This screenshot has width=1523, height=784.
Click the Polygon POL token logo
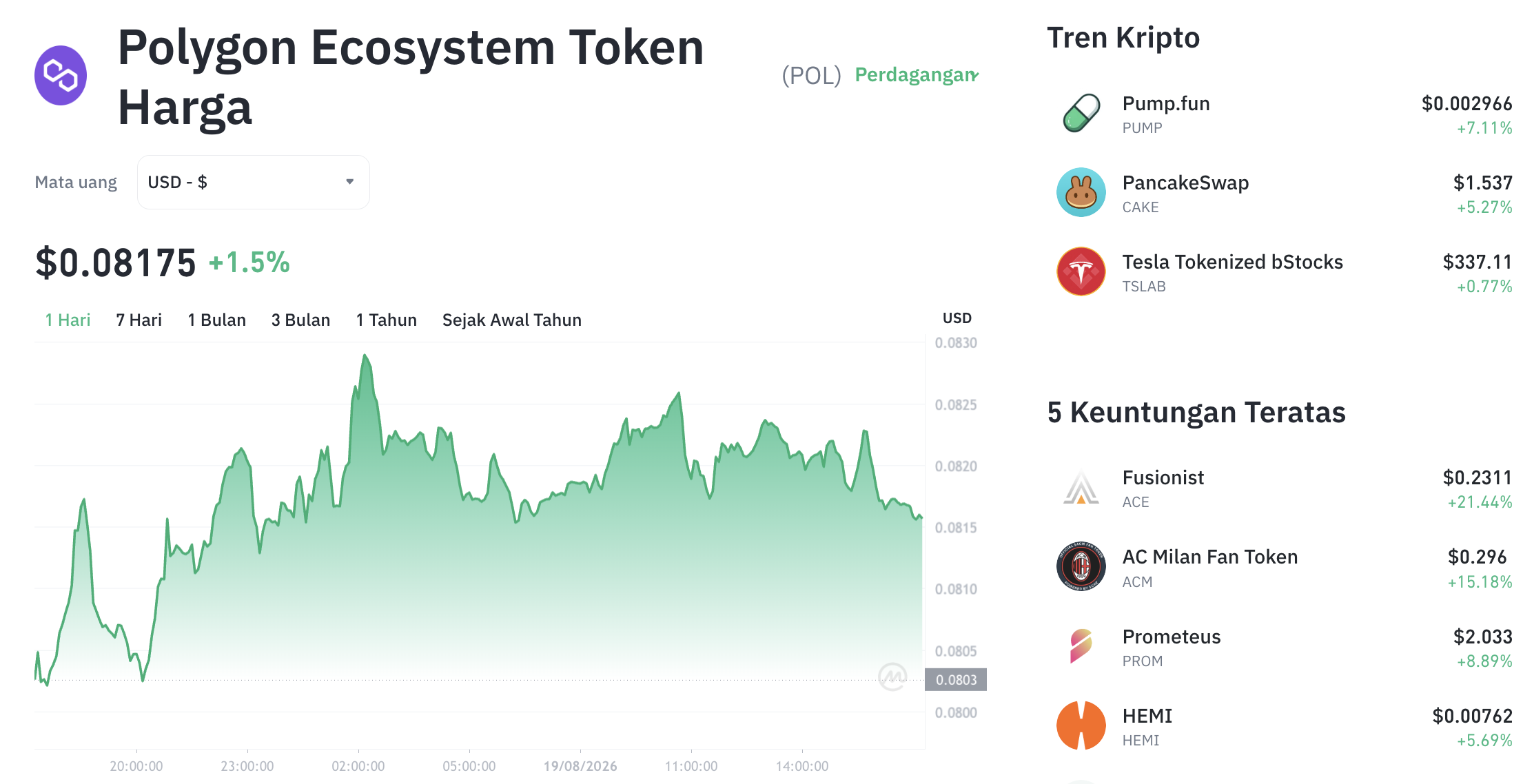point(61,76)
